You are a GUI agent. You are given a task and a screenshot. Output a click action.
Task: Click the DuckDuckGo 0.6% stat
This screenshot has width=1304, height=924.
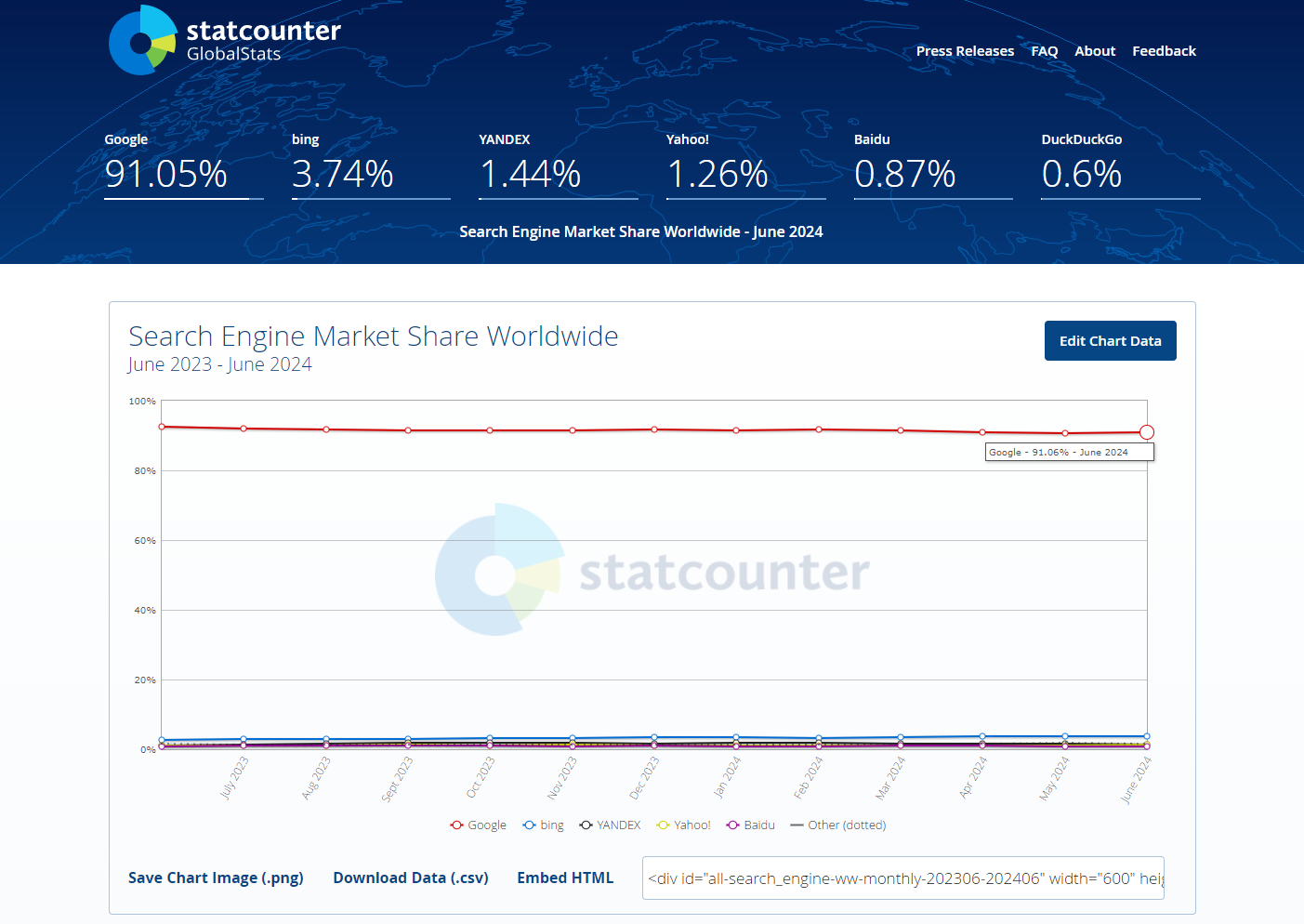pos(1121,165)
